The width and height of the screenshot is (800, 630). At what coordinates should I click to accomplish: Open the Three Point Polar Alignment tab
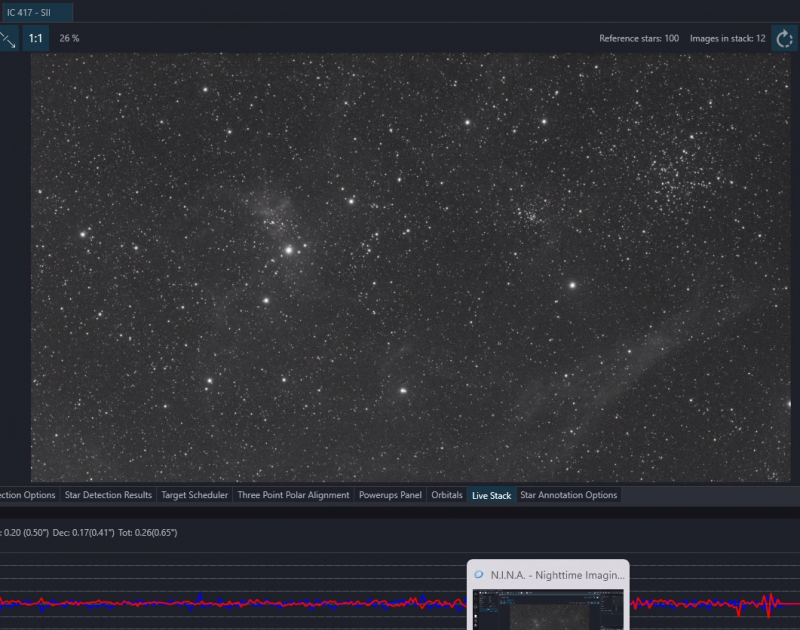[x=293, y=495]
